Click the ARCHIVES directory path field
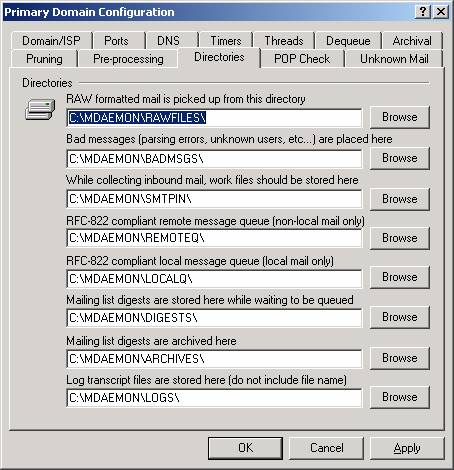454x470 pixels. [214, 359]
